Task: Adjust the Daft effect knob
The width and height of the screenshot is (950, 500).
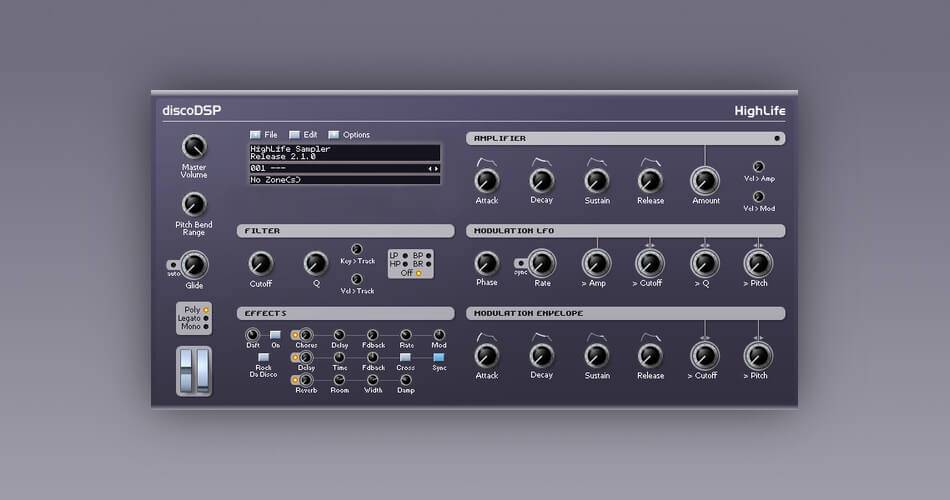Action: [x=252, y=335]
